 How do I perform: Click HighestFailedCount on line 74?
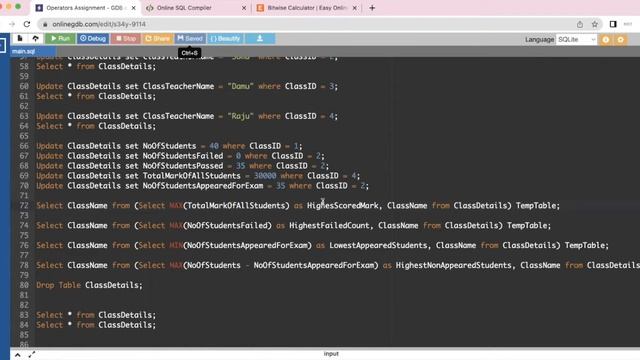tap(329, 226)
